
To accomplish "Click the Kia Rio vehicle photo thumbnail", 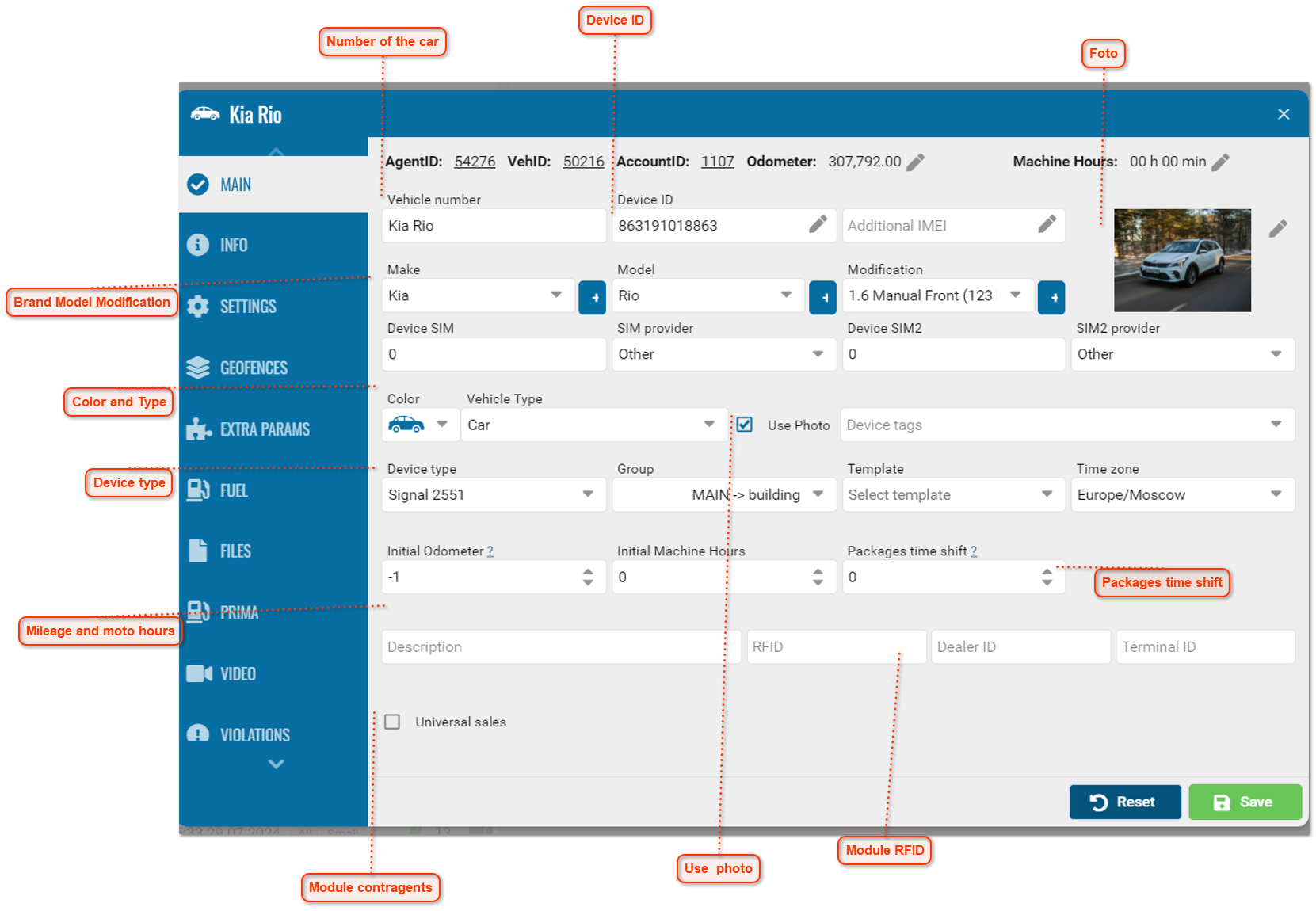I will (1182, 260).
